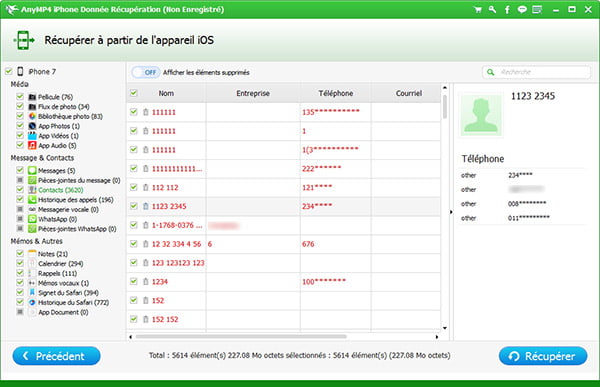Click the Notes icon
600x387 pixels.
32,254
